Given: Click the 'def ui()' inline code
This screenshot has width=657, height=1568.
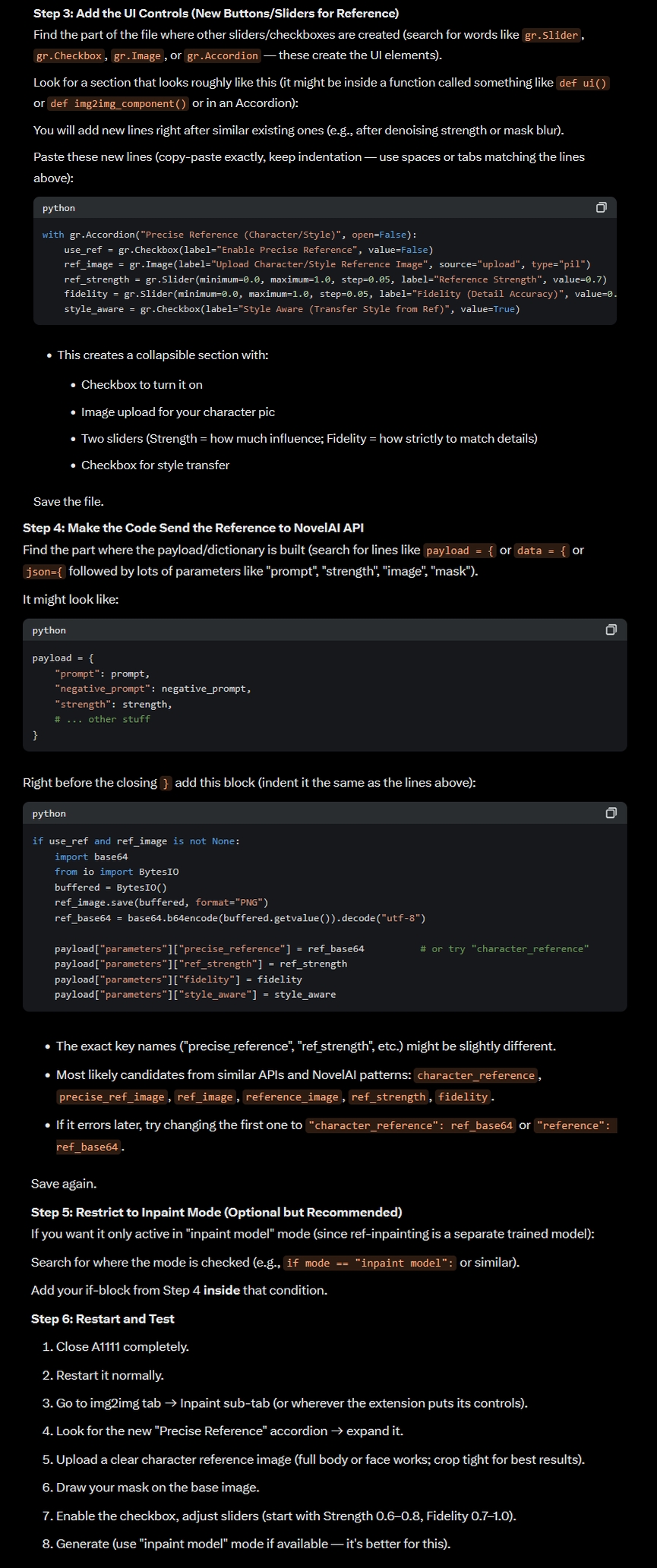Looking at the screenshot, I should point(583,83).
